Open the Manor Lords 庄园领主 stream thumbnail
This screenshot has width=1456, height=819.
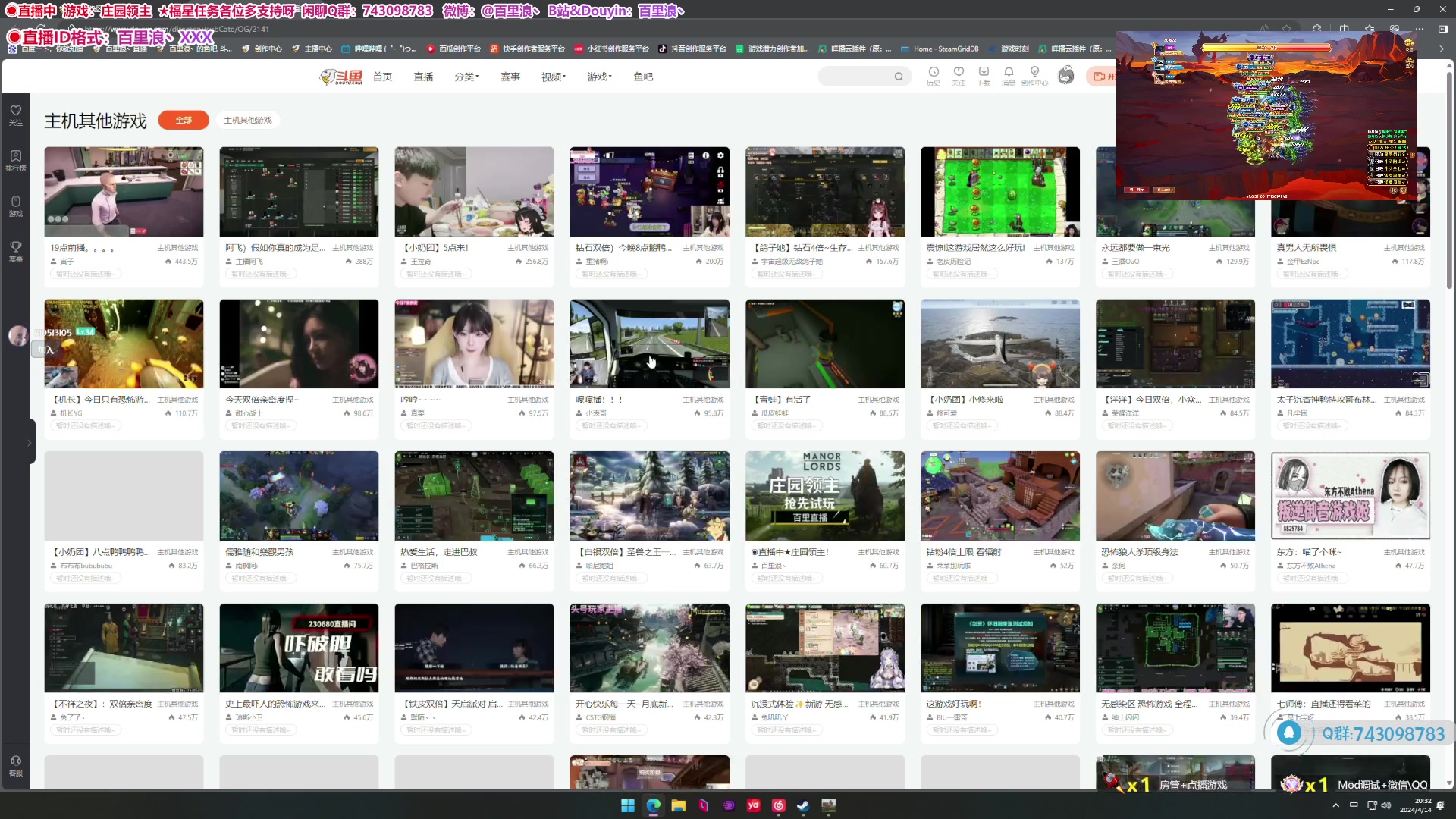coord(824,496)
